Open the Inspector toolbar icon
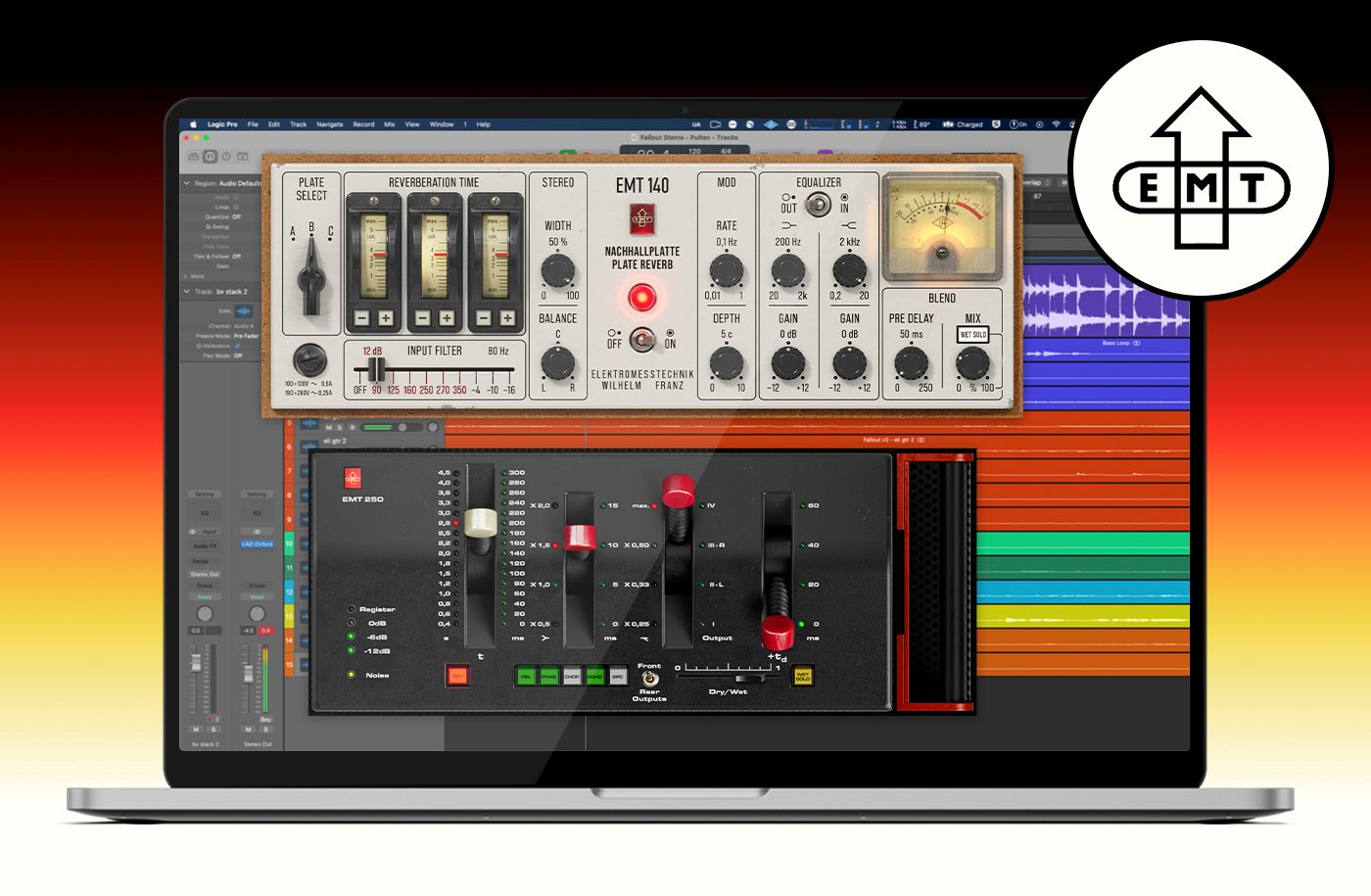Screen dimensions: 1371x896 [x=210, y=156]
